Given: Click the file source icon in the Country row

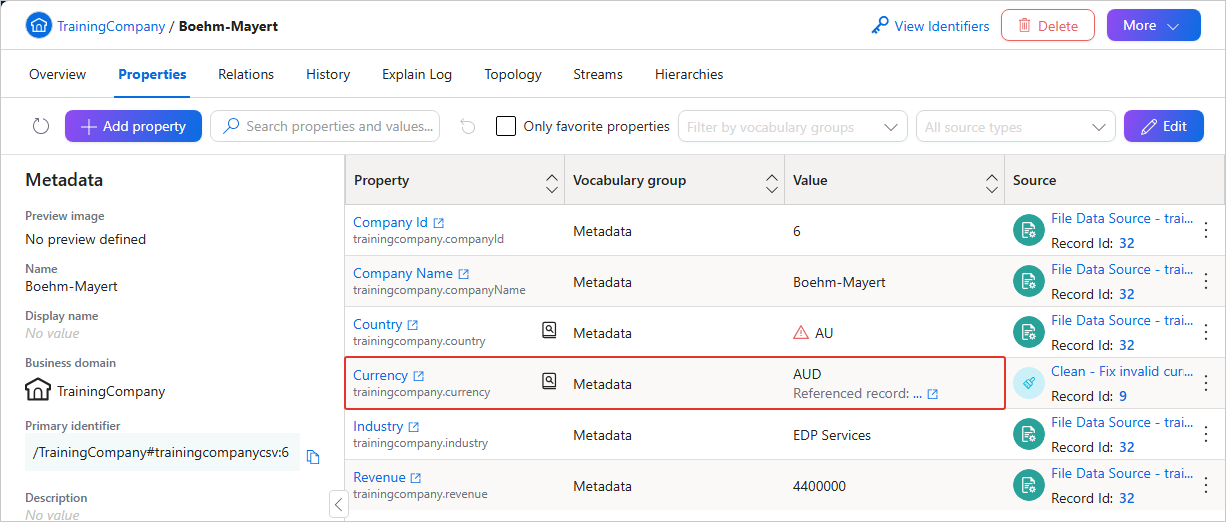Looking at the screenshot, I should point(1029,333).
